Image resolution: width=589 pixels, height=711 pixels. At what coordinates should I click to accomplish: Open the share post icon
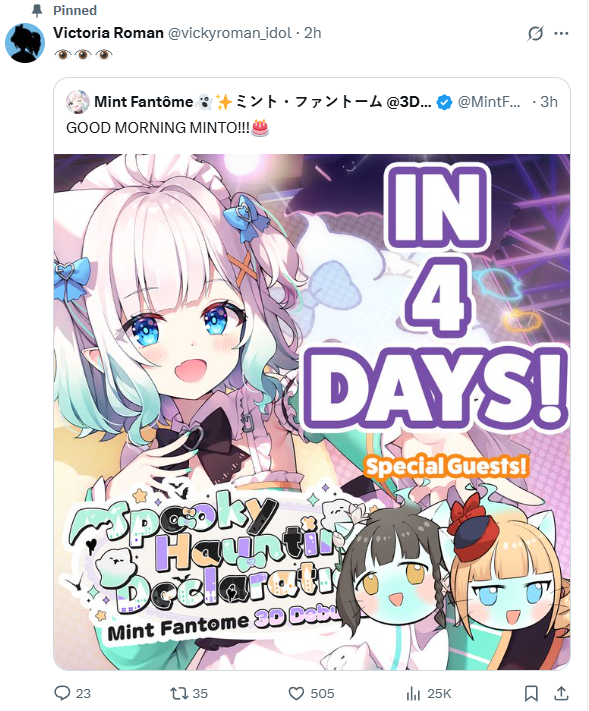pos(561,693)
